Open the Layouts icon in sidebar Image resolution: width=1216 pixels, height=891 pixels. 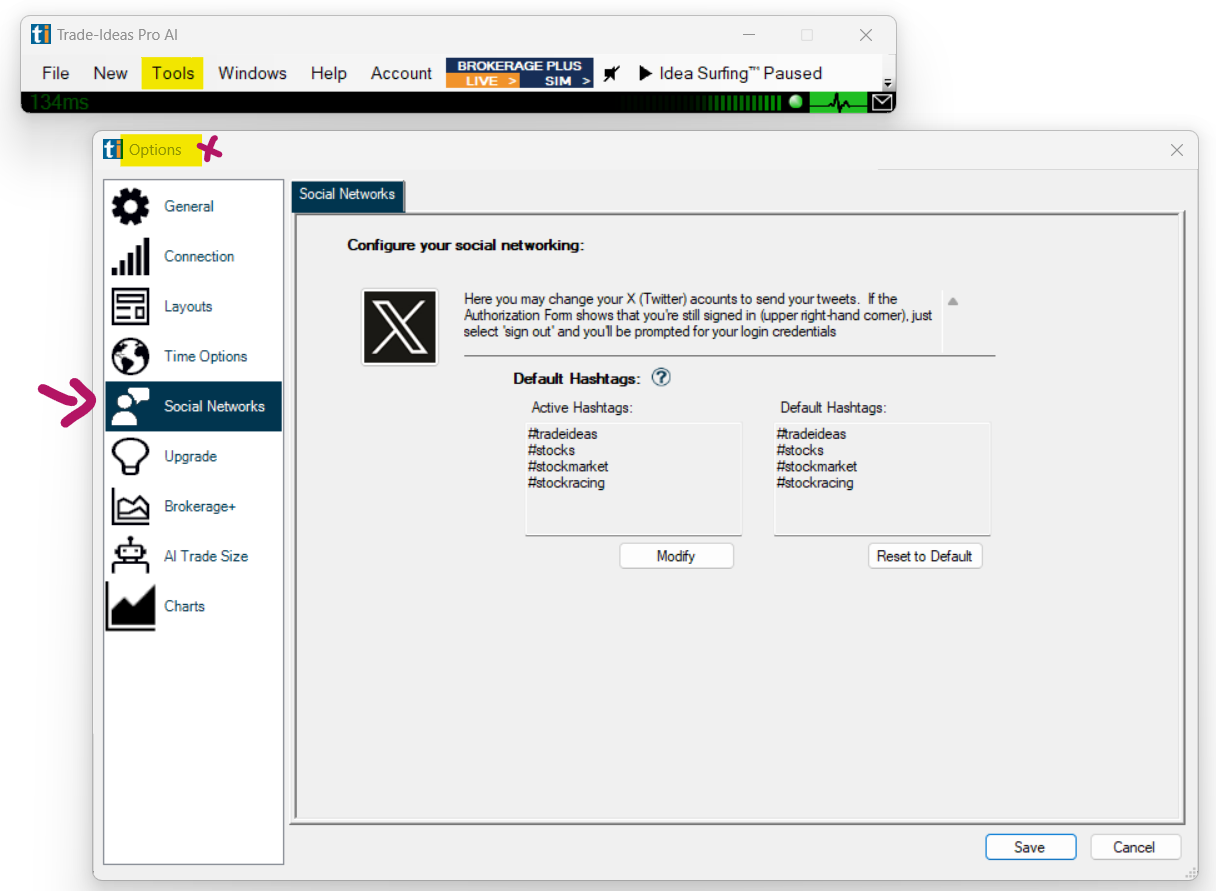point(130,307)
